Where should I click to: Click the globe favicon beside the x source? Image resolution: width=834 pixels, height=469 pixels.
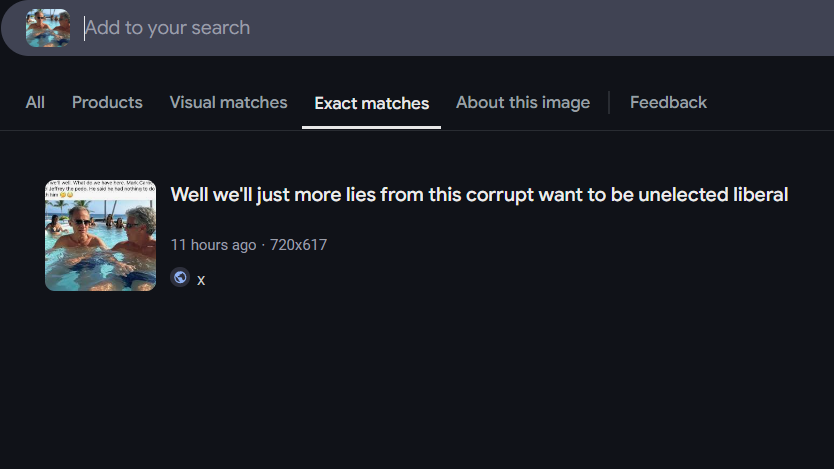click(180, 277)
